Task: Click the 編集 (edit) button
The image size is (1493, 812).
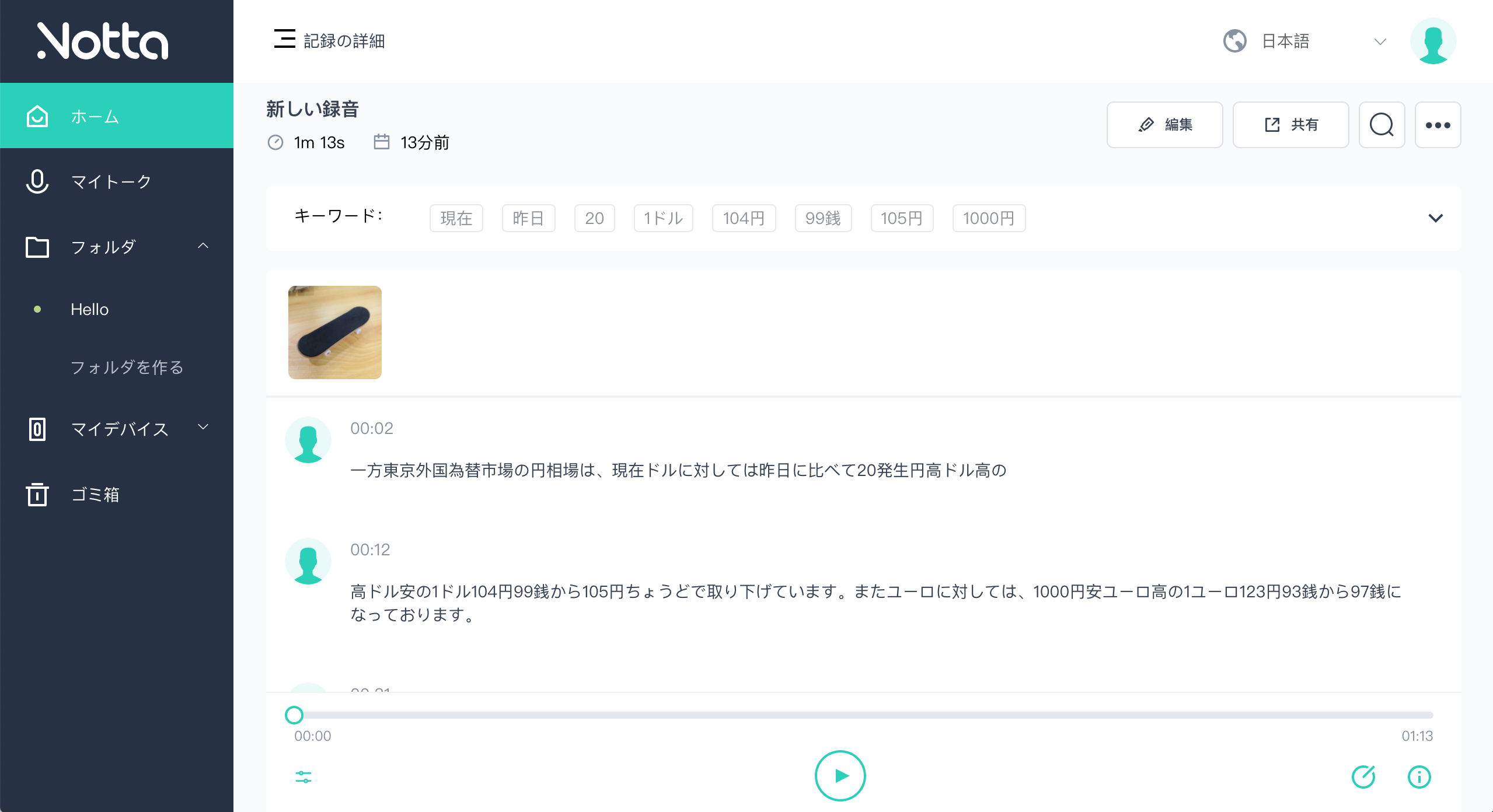Action: tap(1164, 124)
